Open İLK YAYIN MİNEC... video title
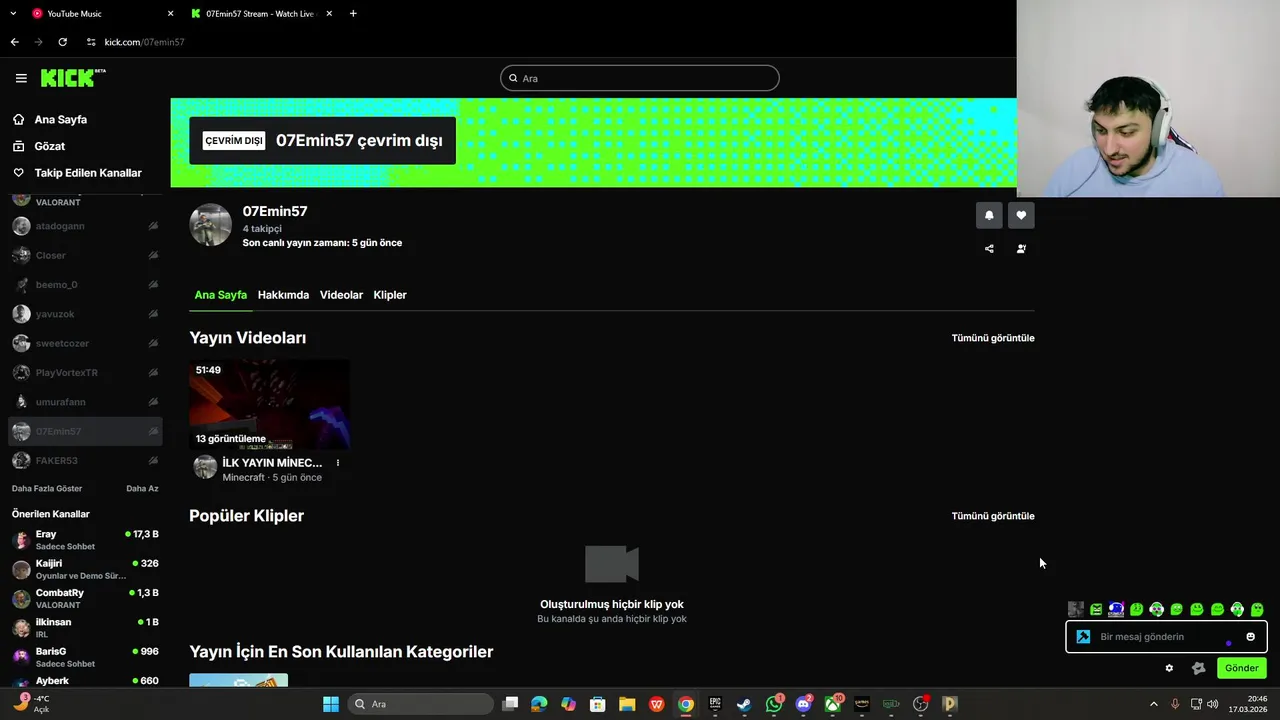Viewport: 1280px width, 720px height. click(272, 463)
